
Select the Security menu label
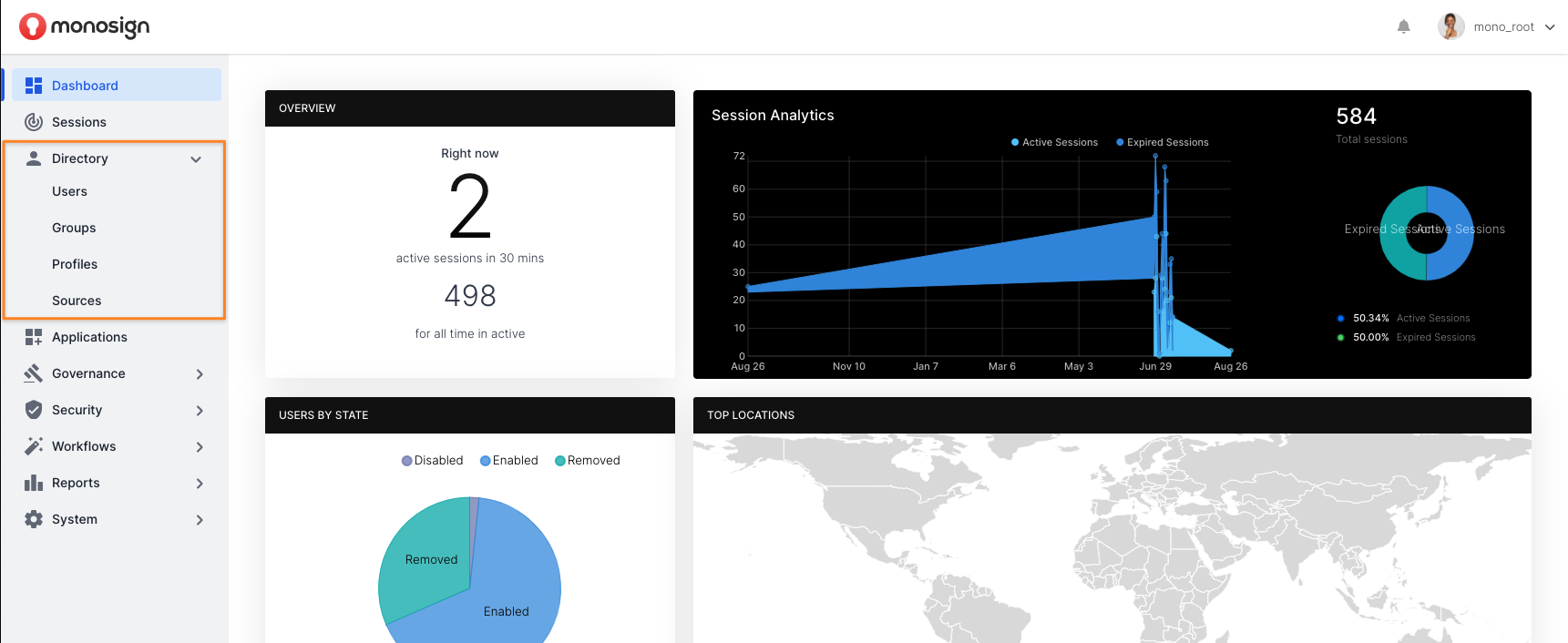77,410
